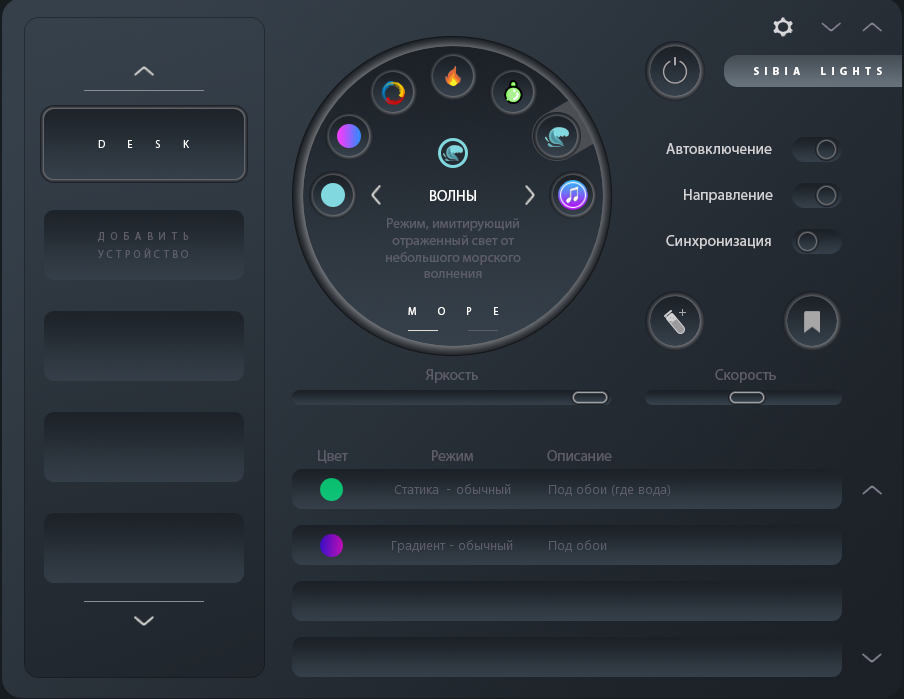Select the static cyan color mode
This screenshot has width=904, height=699.
point(333,195)
